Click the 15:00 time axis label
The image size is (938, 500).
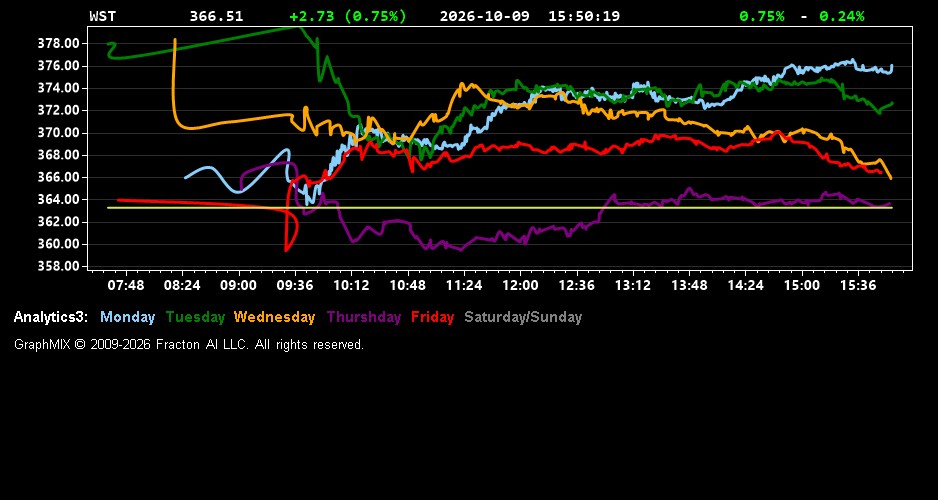click(x=802, y=285)
